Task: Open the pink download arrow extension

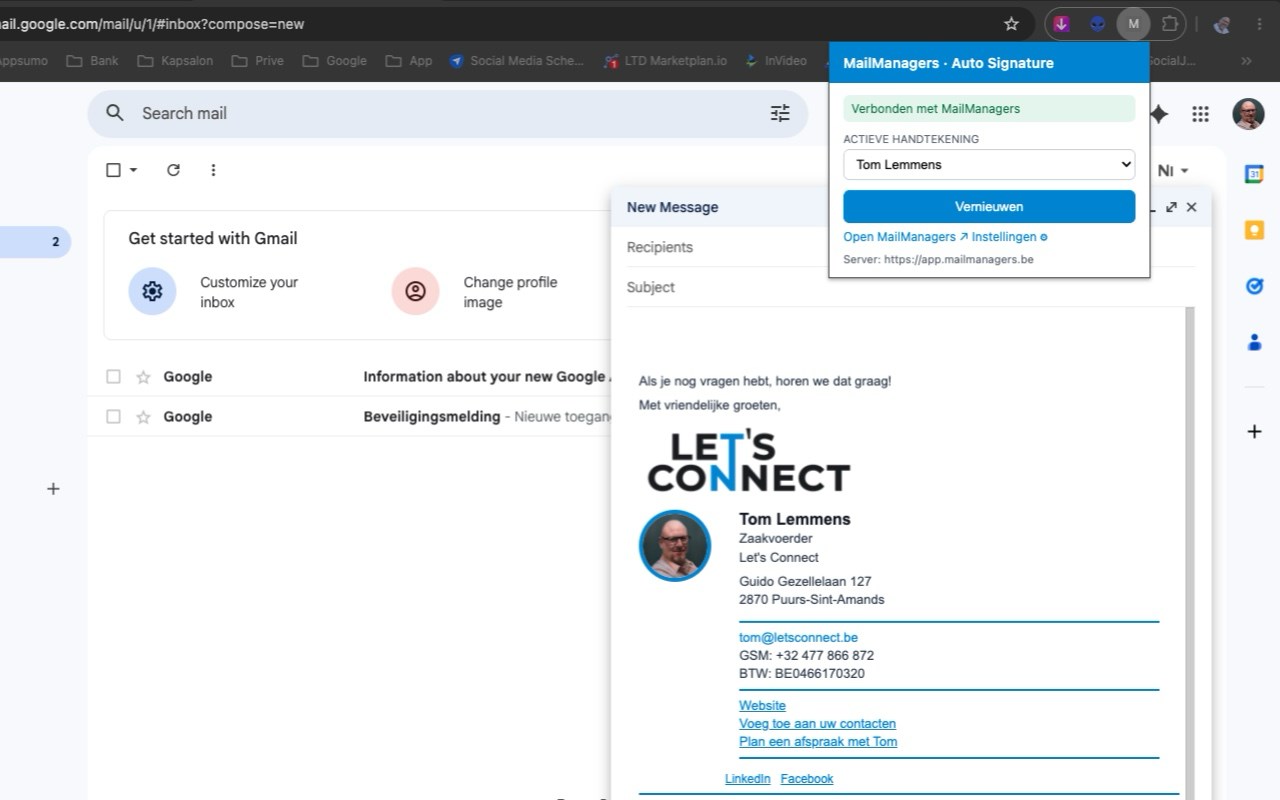Action: click(x=1062, y=24)
